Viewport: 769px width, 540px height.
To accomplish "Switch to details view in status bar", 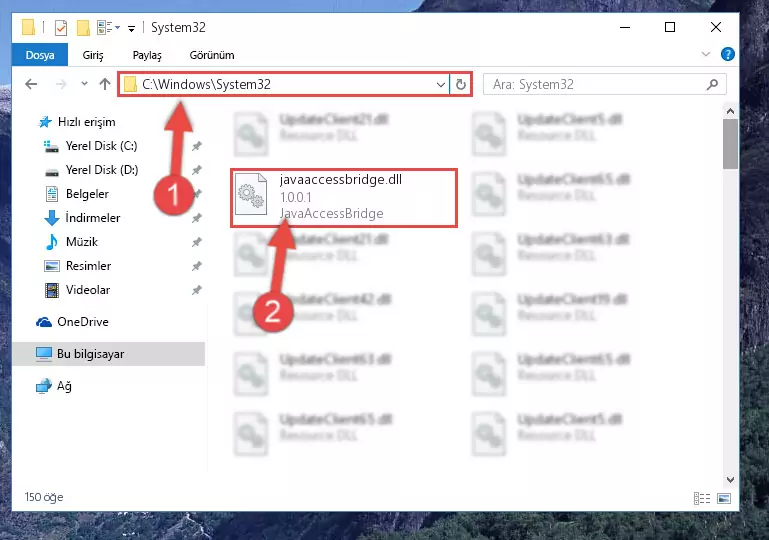I will (x=702, y=498).
